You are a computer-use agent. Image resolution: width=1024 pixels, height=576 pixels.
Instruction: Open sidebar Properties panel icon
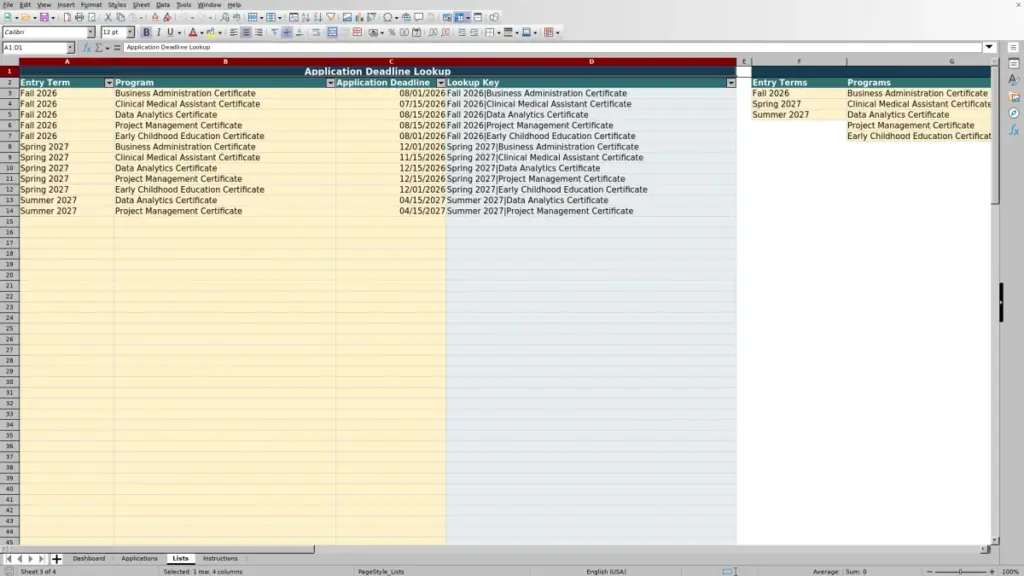(x=1014, y=63)
